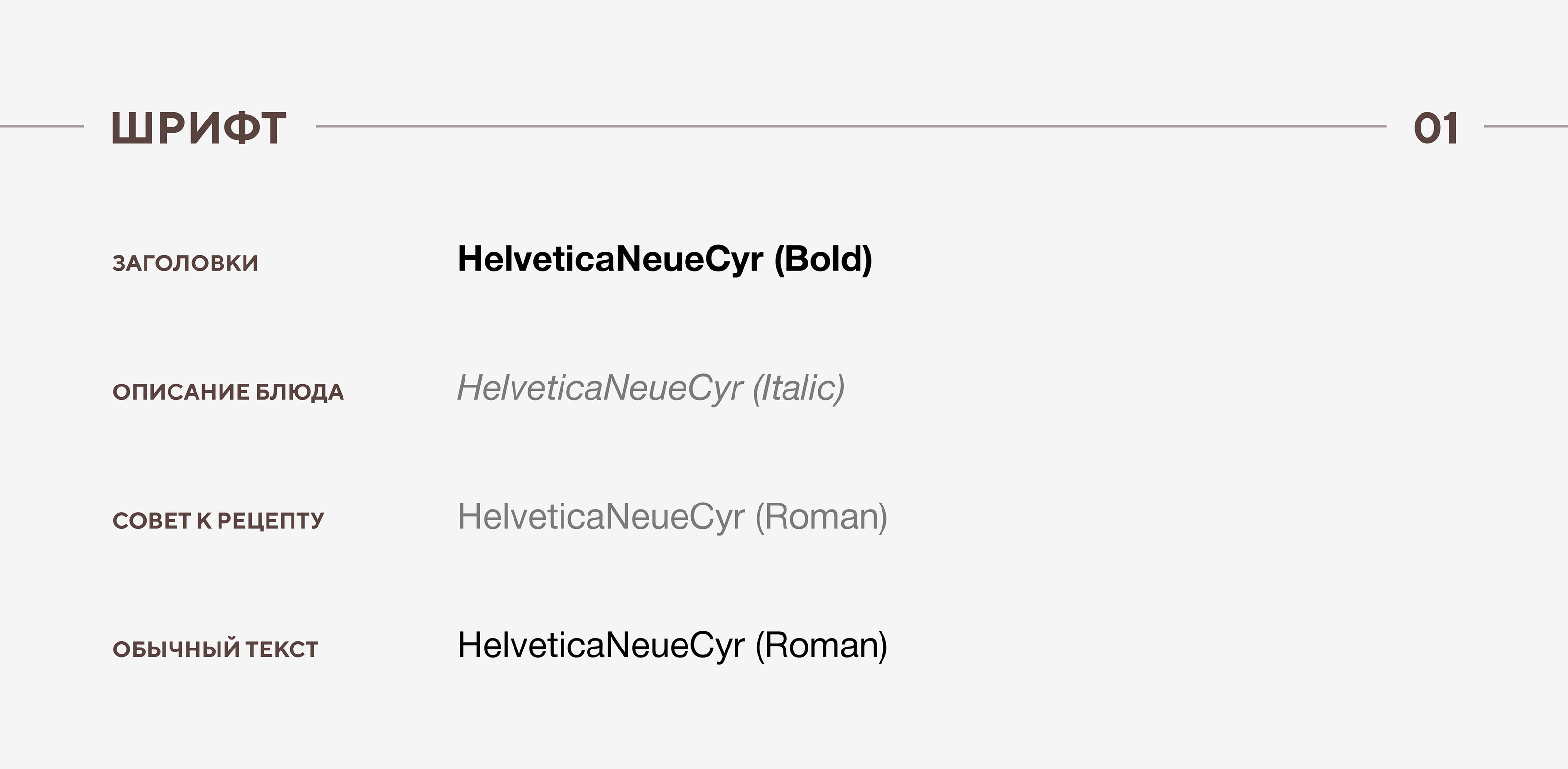The height and width of the screenshot is (769, 1568).
Task: Click HelveticaNeueCyr in the Bold sample
Action: (610, 259)
